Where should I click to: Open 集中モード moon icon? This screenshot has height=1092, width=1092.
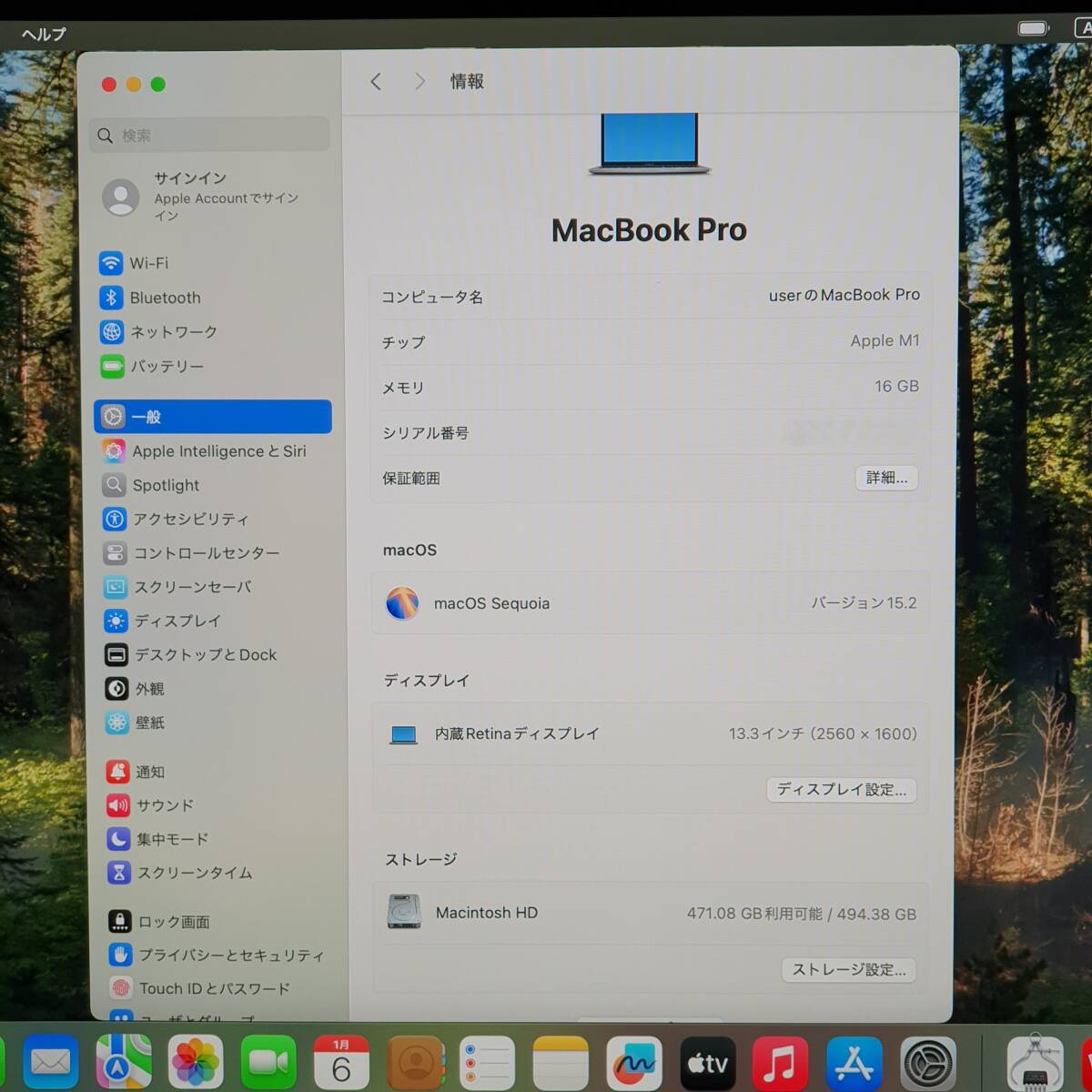[x=119, y=839]
